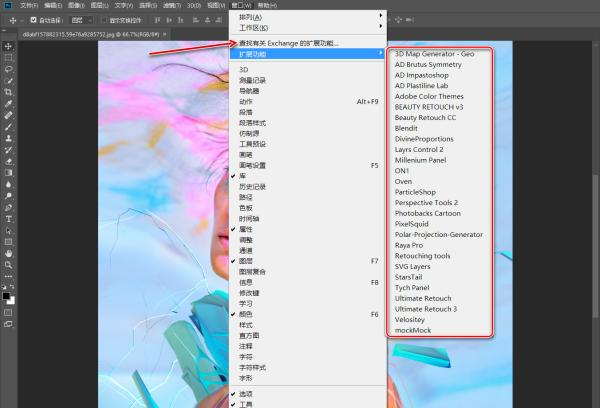Image resolution: width=600 pixels, height=408 pixels.
Task: Click 查找有关 Exchange 的扩展功能 entry
Action: [289, 43]
